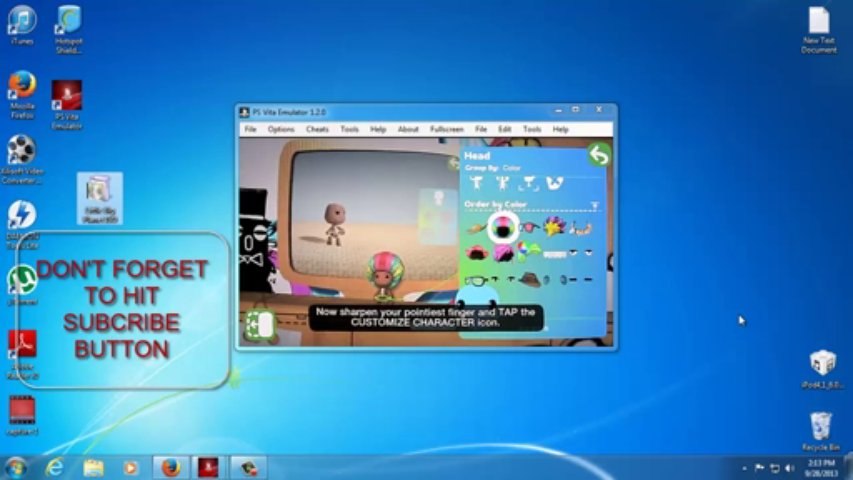Select the Recycle Bin
The height and width of the screenshot is (480, 853).
pyautogui.click(x=821, y=431)
